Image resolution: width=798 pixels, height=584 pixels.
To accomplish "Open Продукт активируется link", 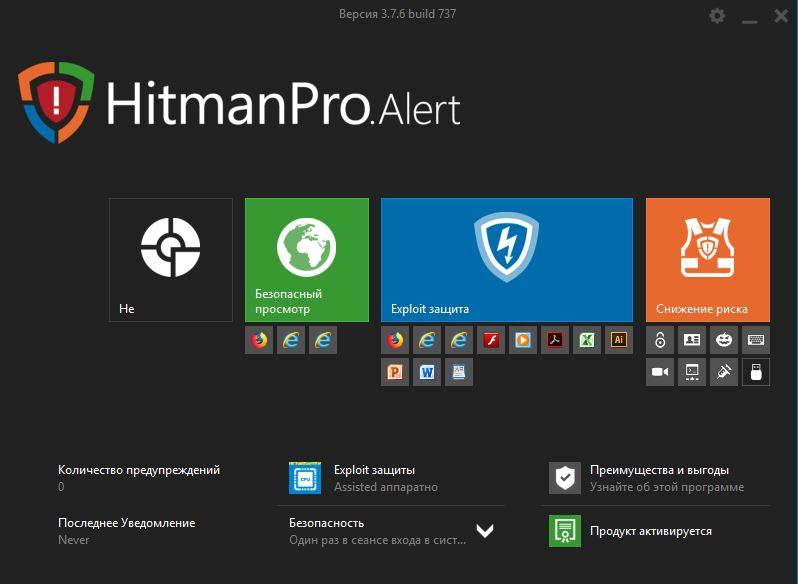I will pyautogui.click(x=651, y=531).
